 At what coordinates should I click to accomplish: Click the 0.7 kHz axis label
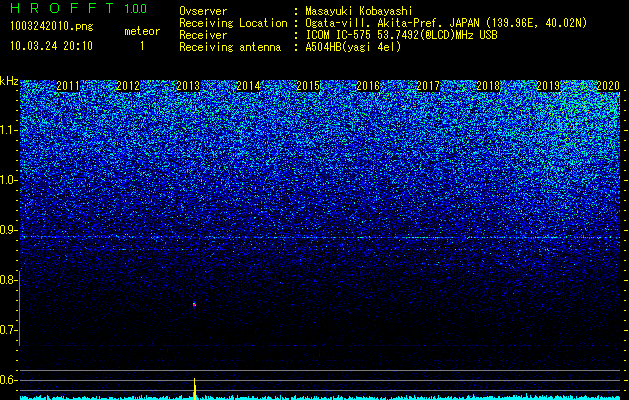point(7,330)
